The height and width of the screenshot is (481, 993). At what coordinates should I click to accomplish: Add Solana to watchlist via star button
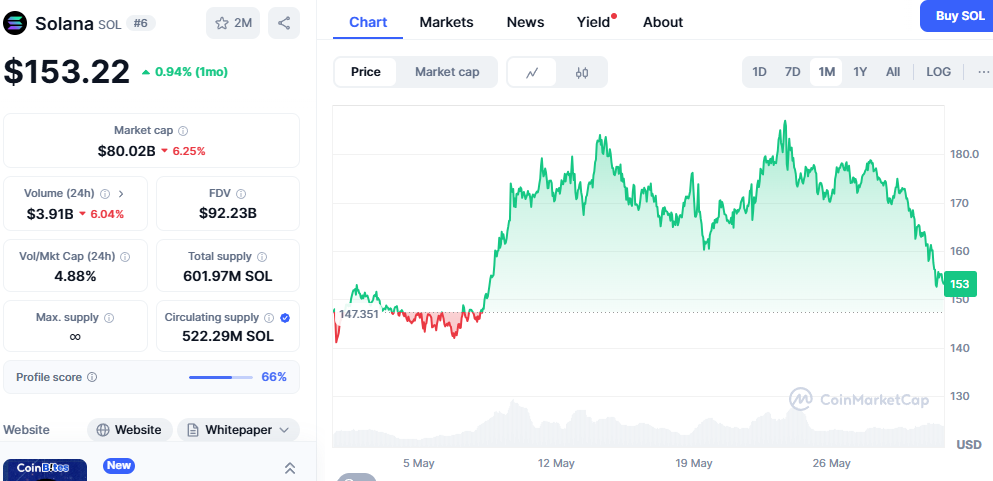[233, 23]
